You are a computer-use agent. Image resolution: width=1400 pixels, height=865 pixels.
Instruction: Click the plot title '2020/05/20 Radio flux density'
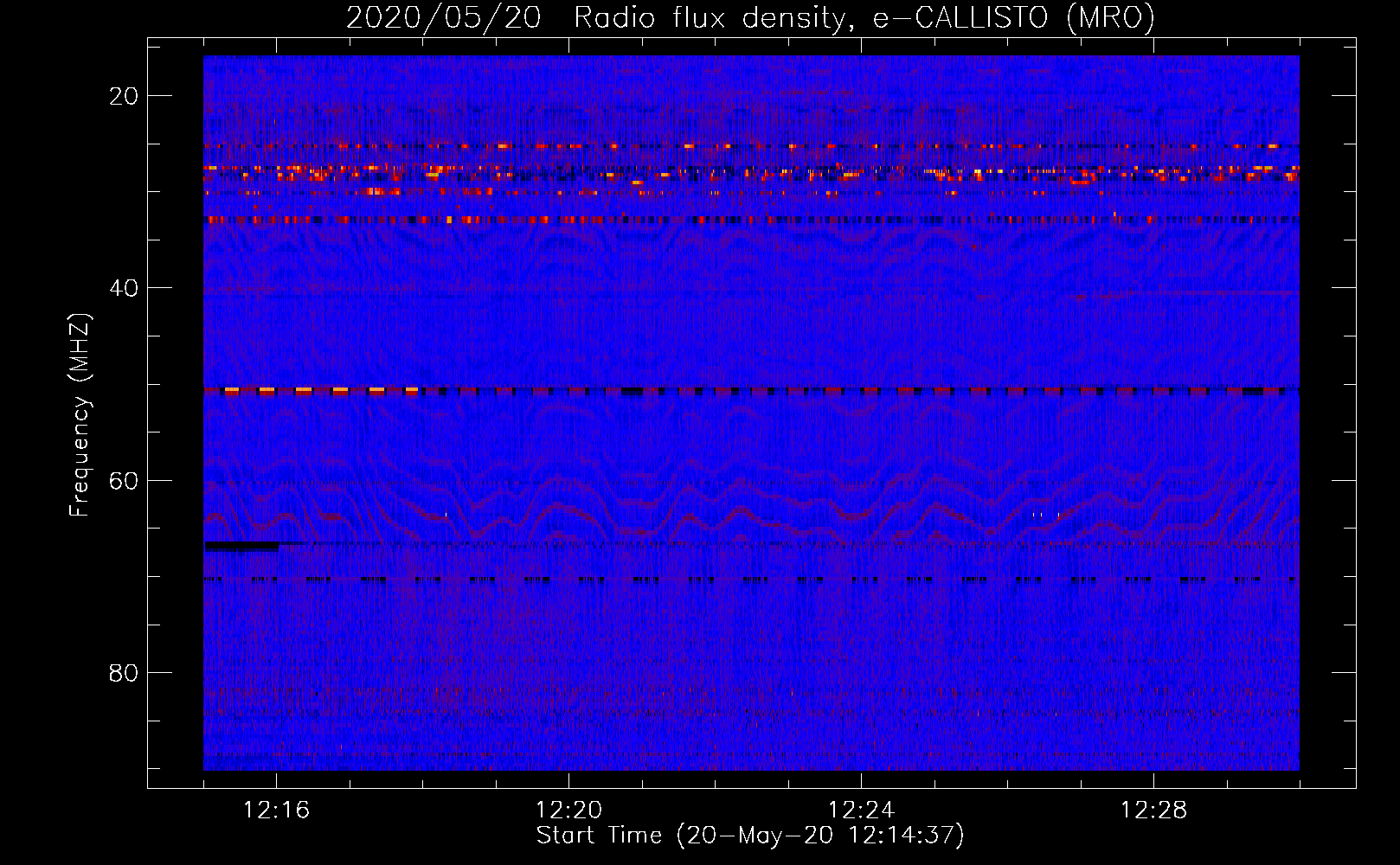coord(750,18)
